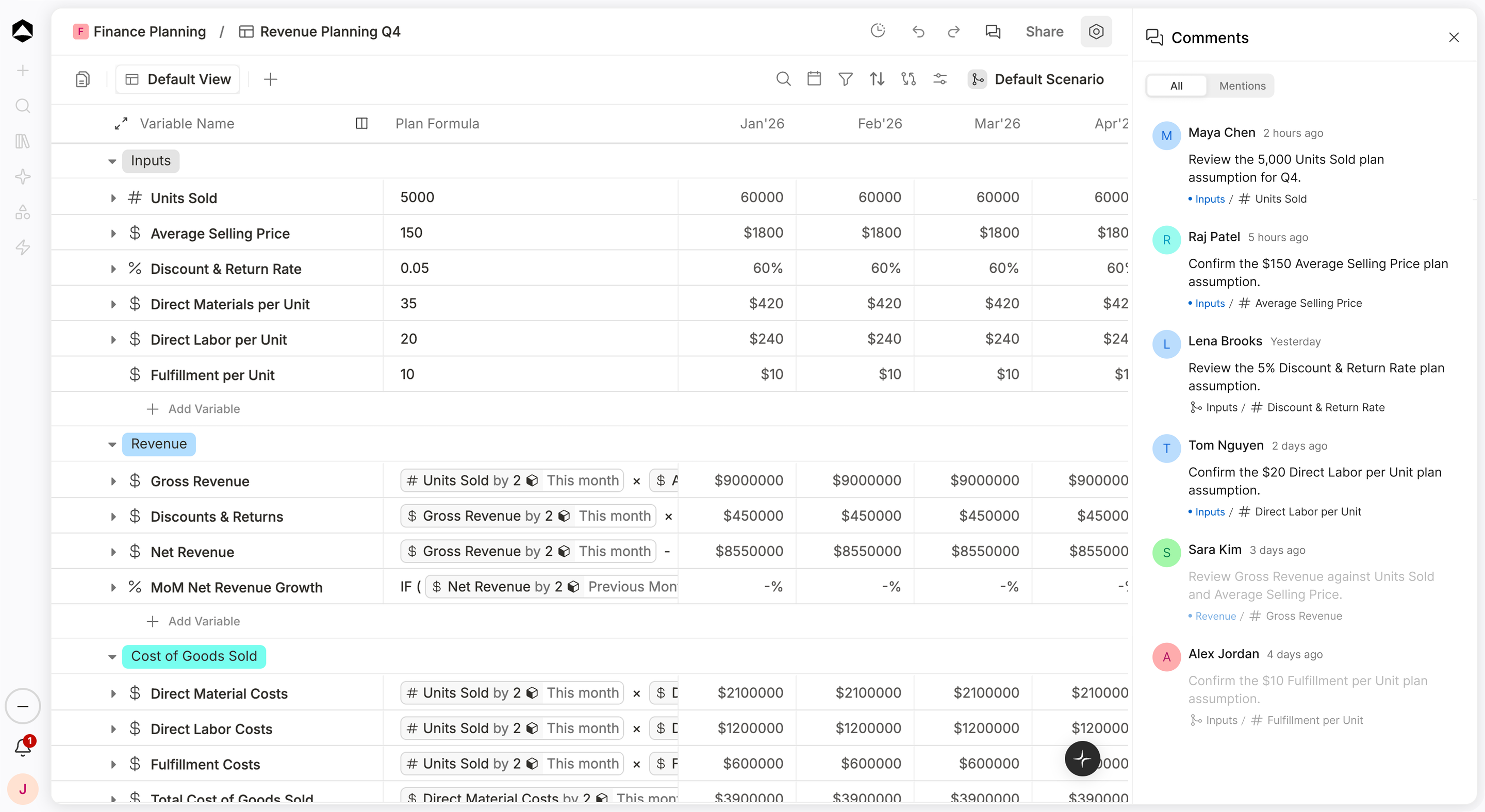Screen dimensions: 1485x812
Task: Open the hexagon settings icon next to Share
Action: [x=1096, y=31]
